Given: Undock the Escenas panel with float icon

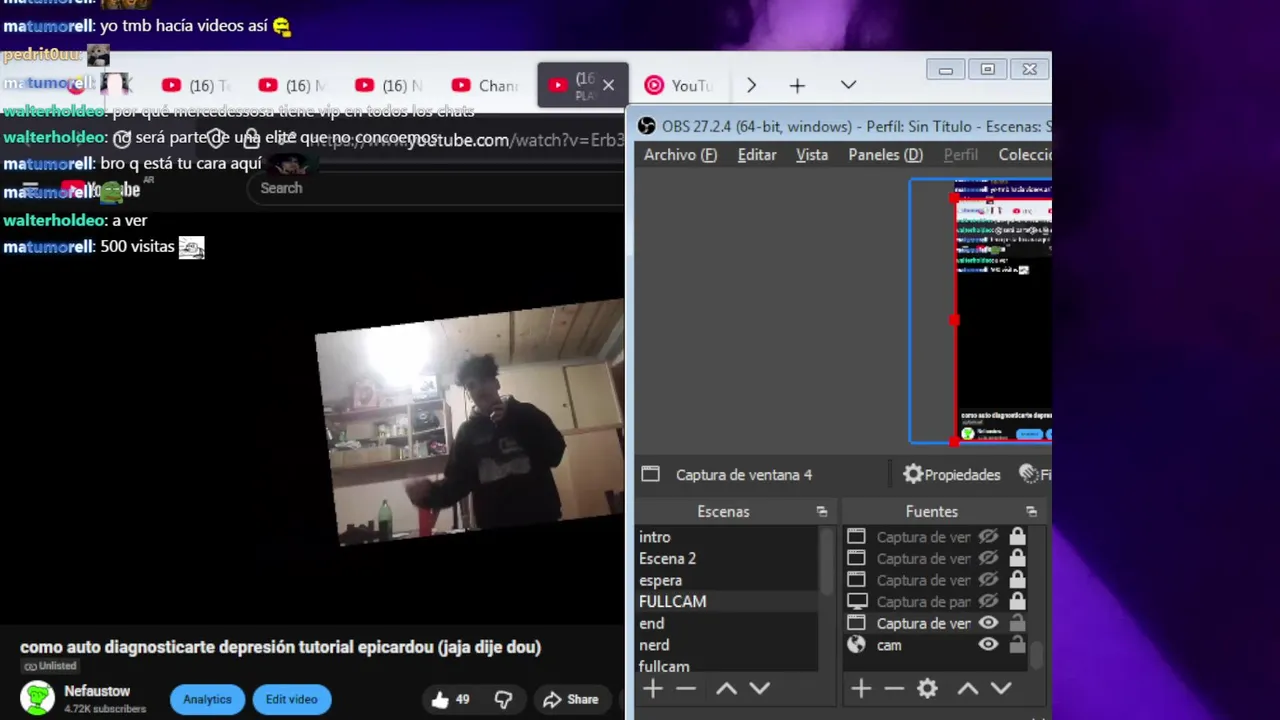Looking at the screenshot, I should [x=822, y=511].
